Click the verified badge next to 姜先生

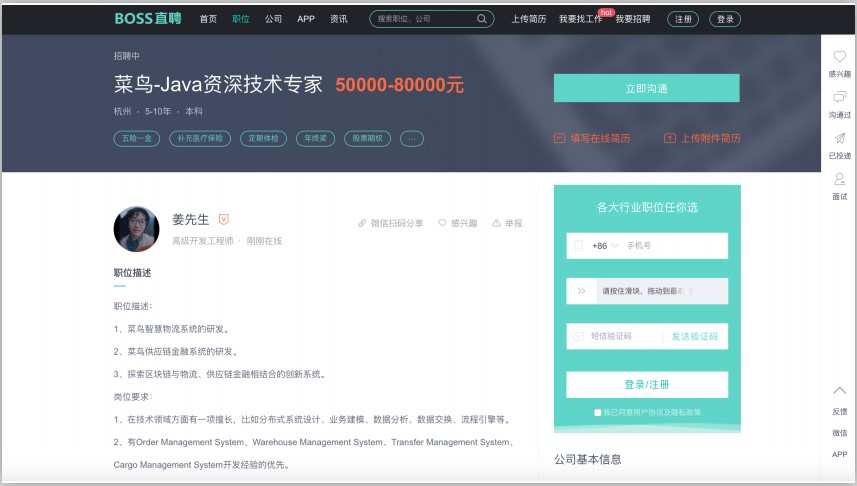(x=224, y=219)
